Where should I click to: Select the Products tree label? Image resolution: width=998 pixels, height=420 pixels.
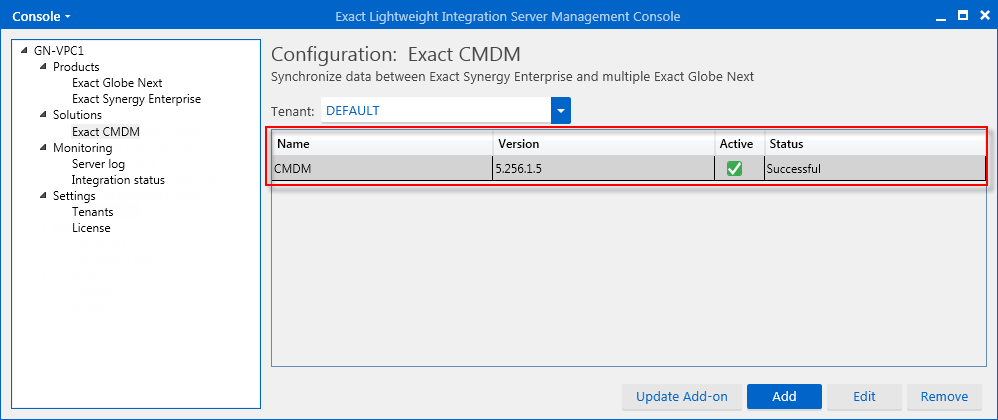[76, 67]
